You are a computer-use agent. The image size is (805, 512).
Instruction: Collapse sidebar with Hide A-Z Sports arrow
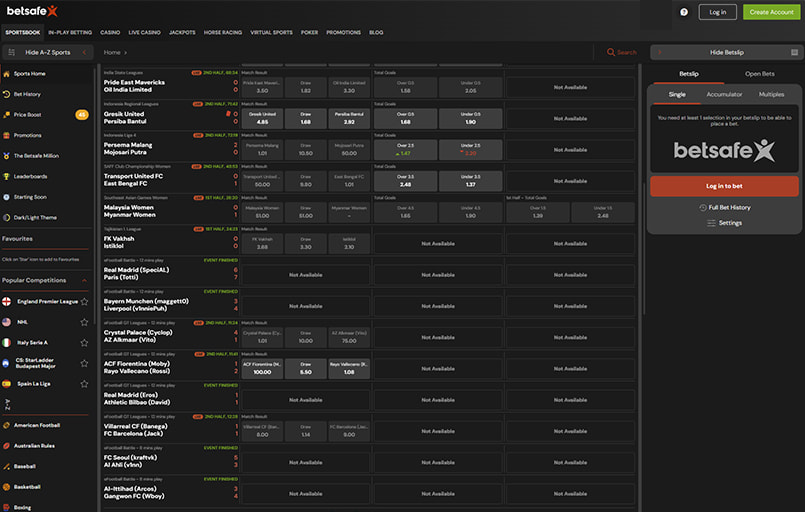pos(84,52)
